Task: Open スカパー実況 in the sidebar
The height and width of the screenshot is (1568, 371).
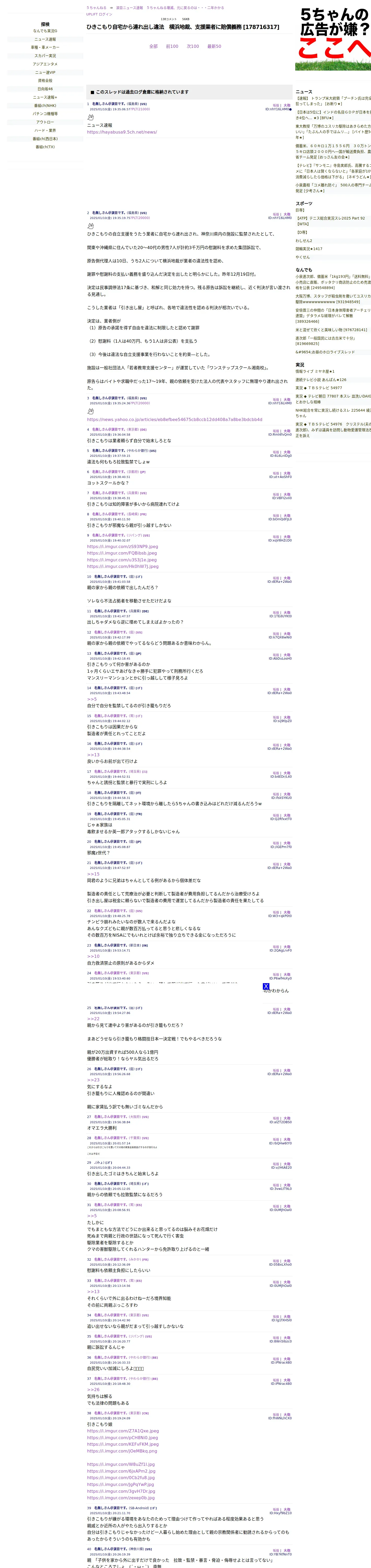Action: 45,56
